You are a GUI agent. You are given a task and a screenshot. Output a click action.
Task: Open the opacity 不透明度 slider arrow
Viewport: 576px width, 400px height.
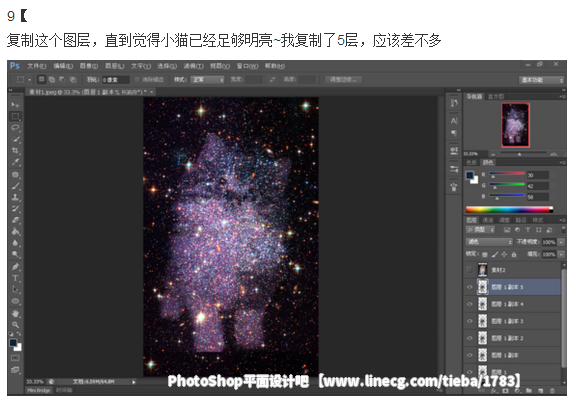click(x=561, y=242)
